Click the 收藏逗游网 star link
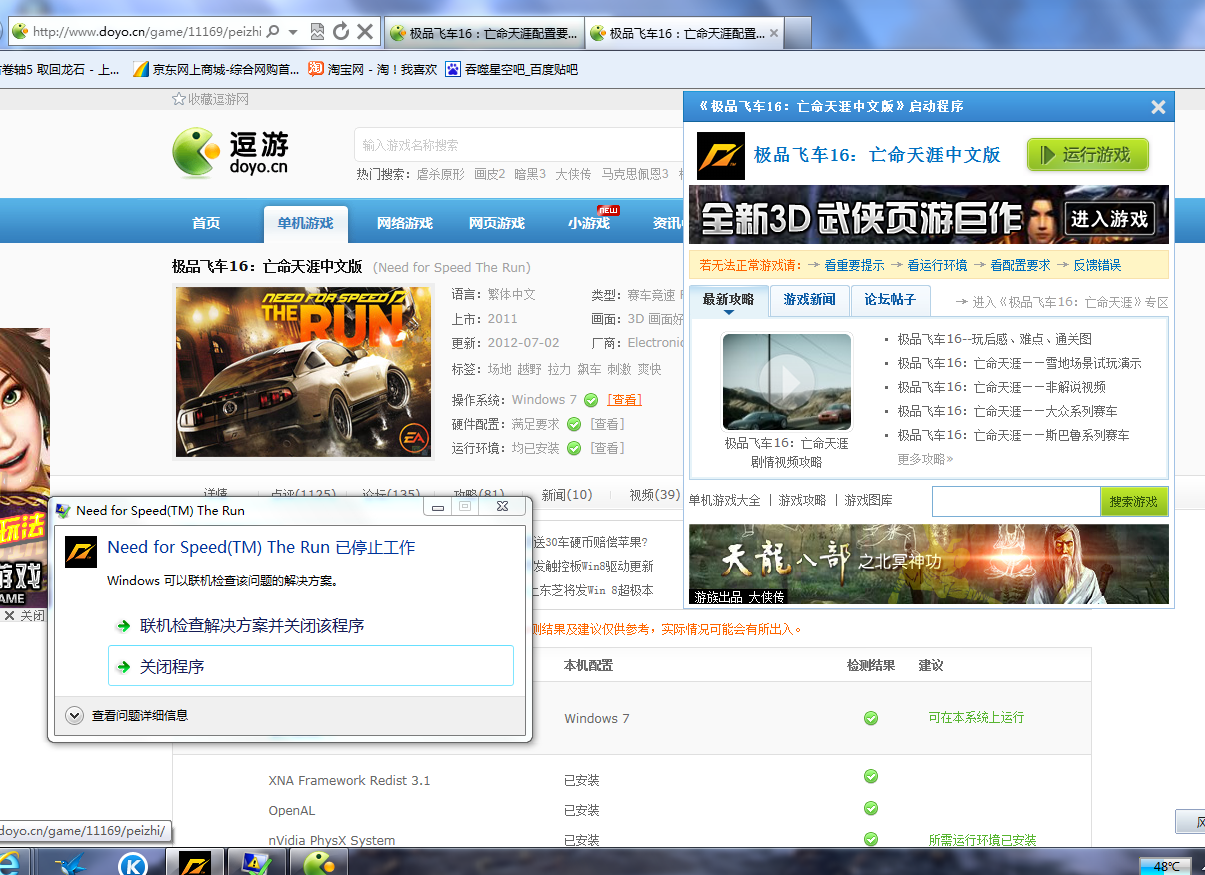 point(210,99)
